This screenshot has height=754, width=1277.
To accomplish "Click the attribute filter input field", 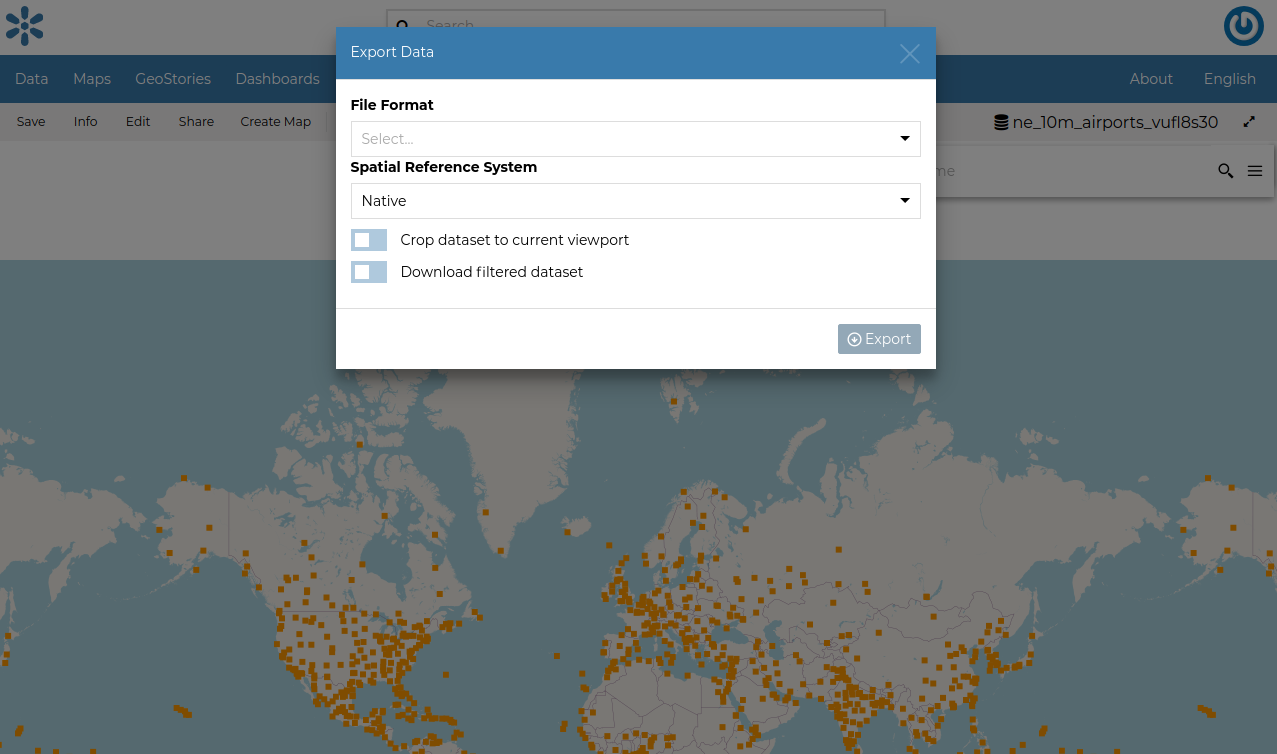I will pos(1050,171).
